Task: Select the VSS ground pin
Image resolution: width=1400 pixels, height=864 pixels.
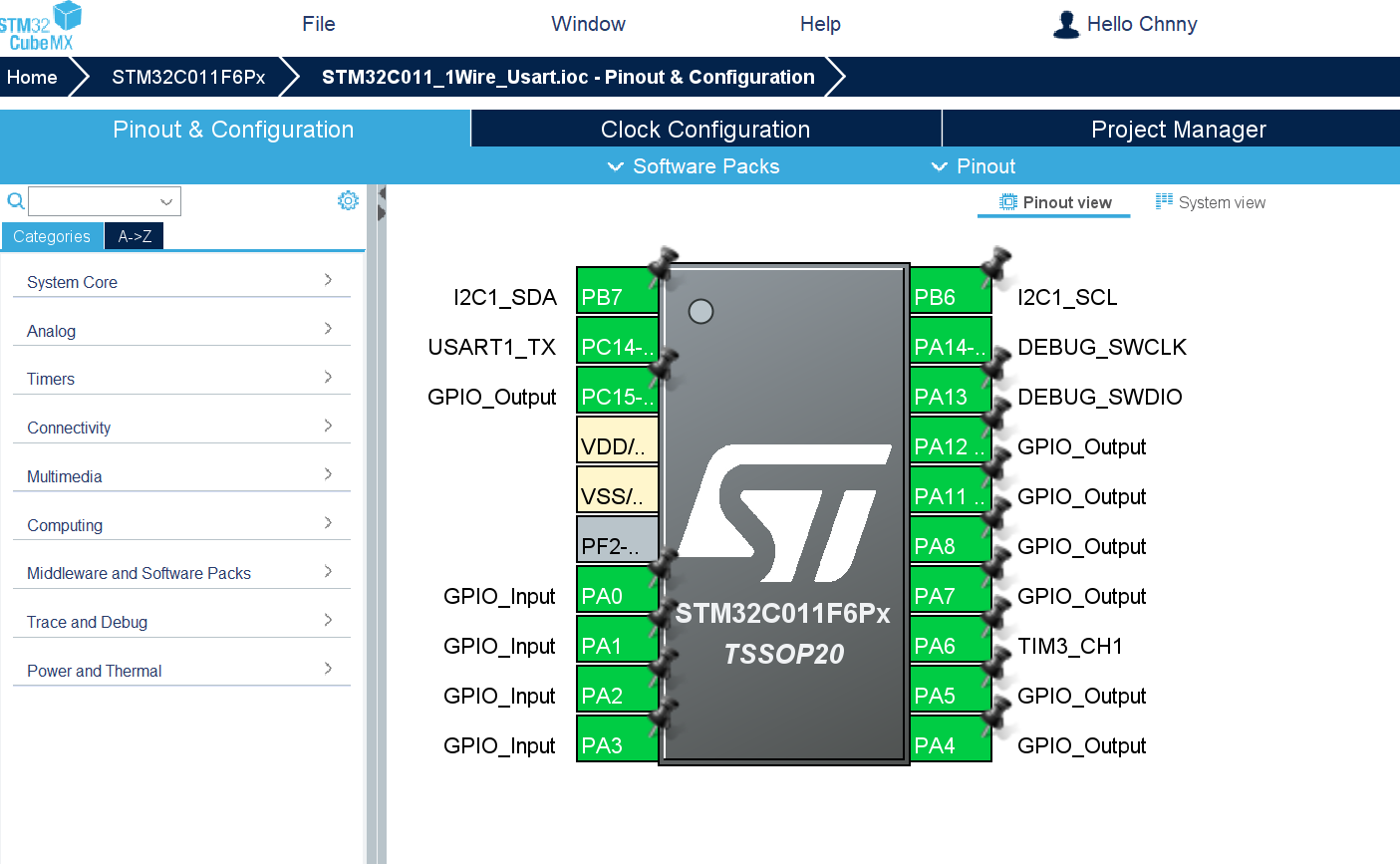Action: (617, 490)
